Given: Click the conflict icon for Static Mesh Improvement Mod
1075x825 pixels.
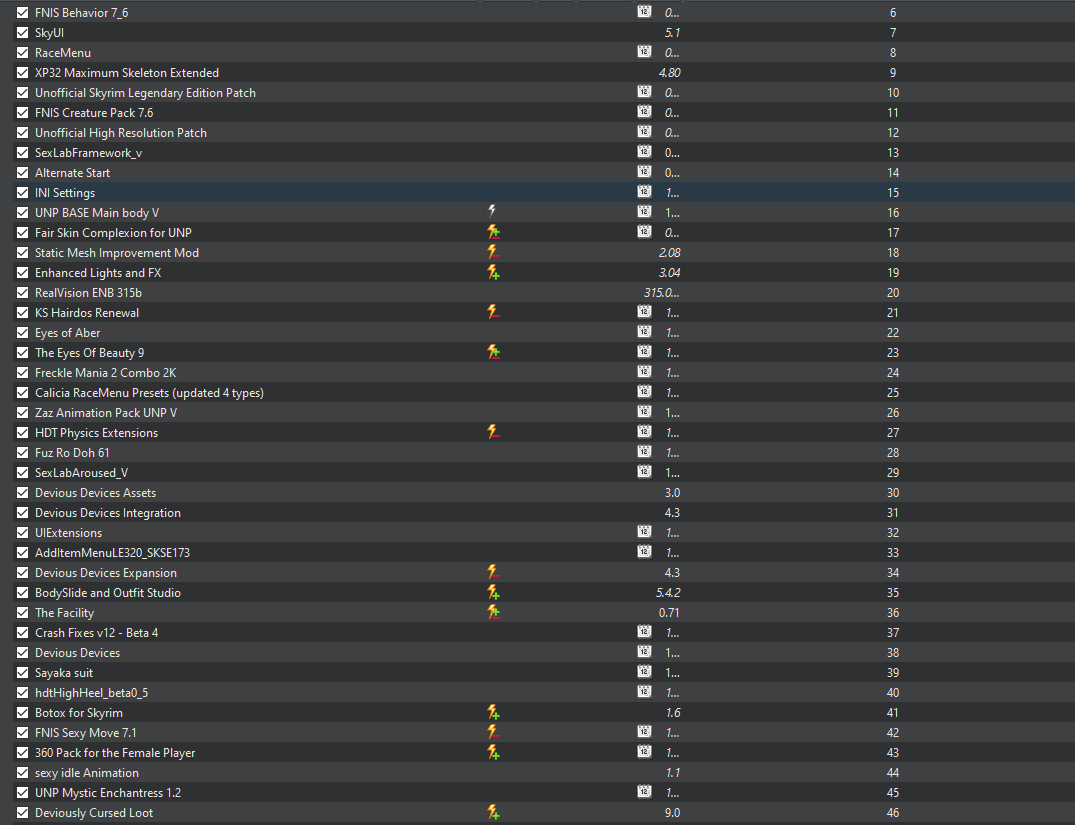Looking at the screenshot, I should pos(493,252).
